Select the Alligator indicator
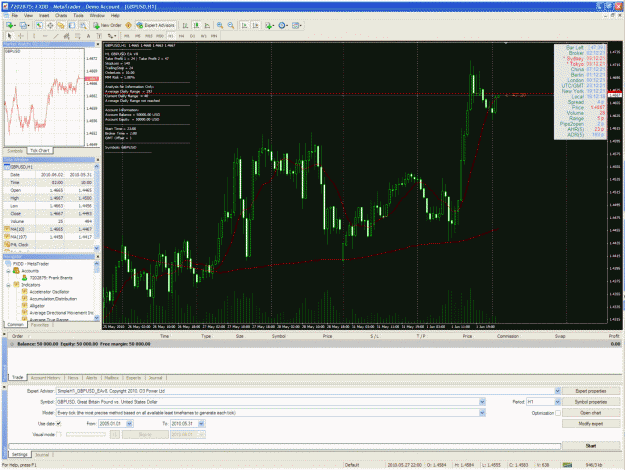 point(37,306)
